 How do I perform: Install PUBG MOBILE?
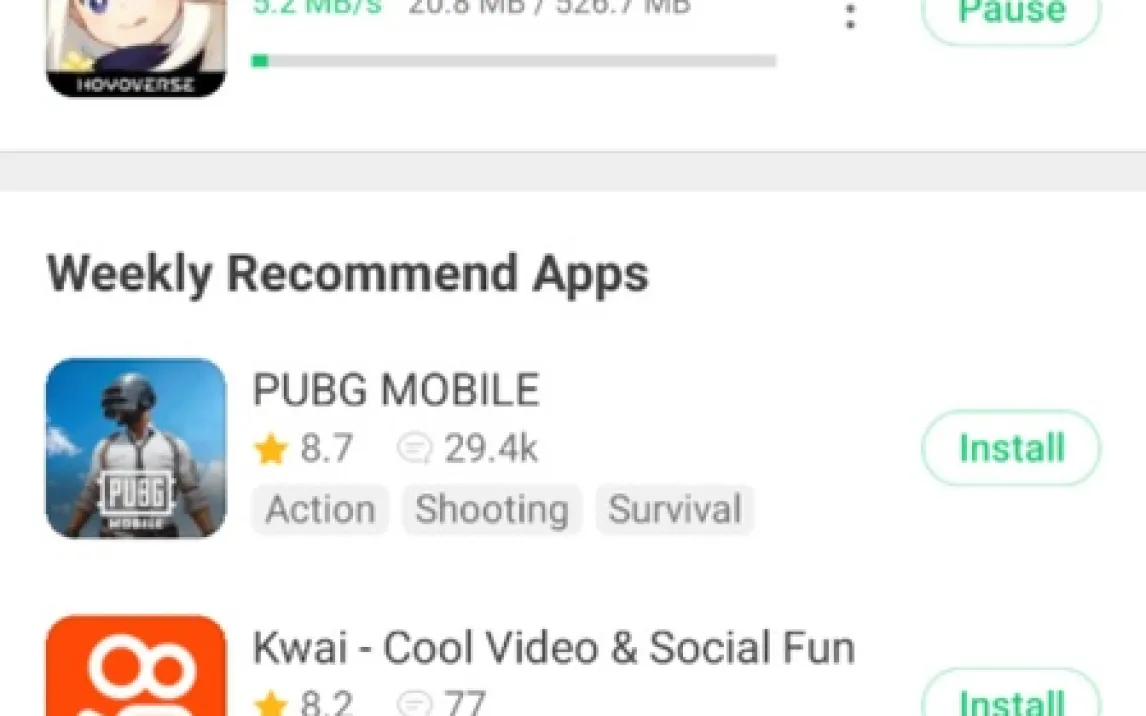click(1012, 448)
